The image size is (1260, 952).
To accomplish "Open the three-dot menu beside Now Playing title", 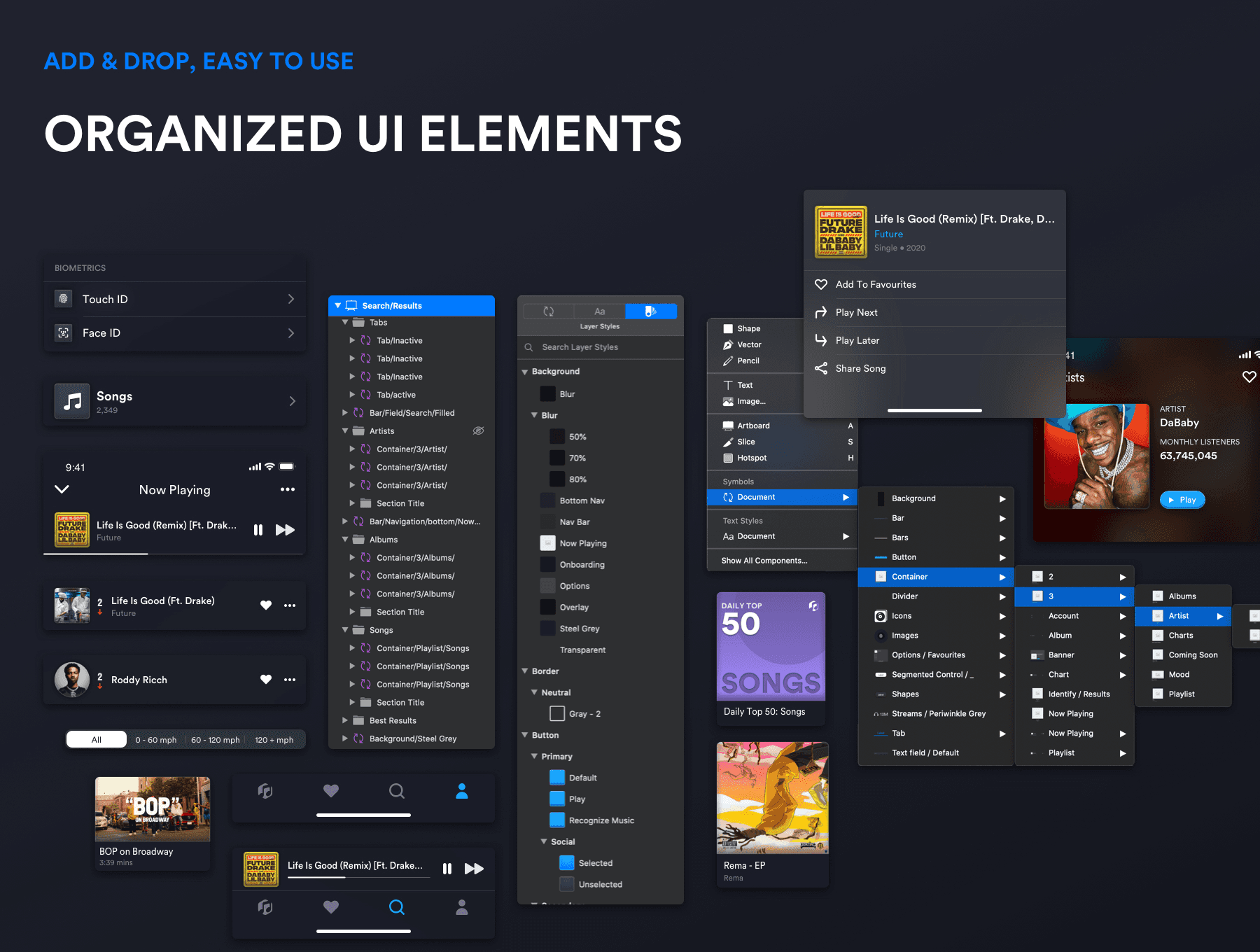I will [288, 489].
